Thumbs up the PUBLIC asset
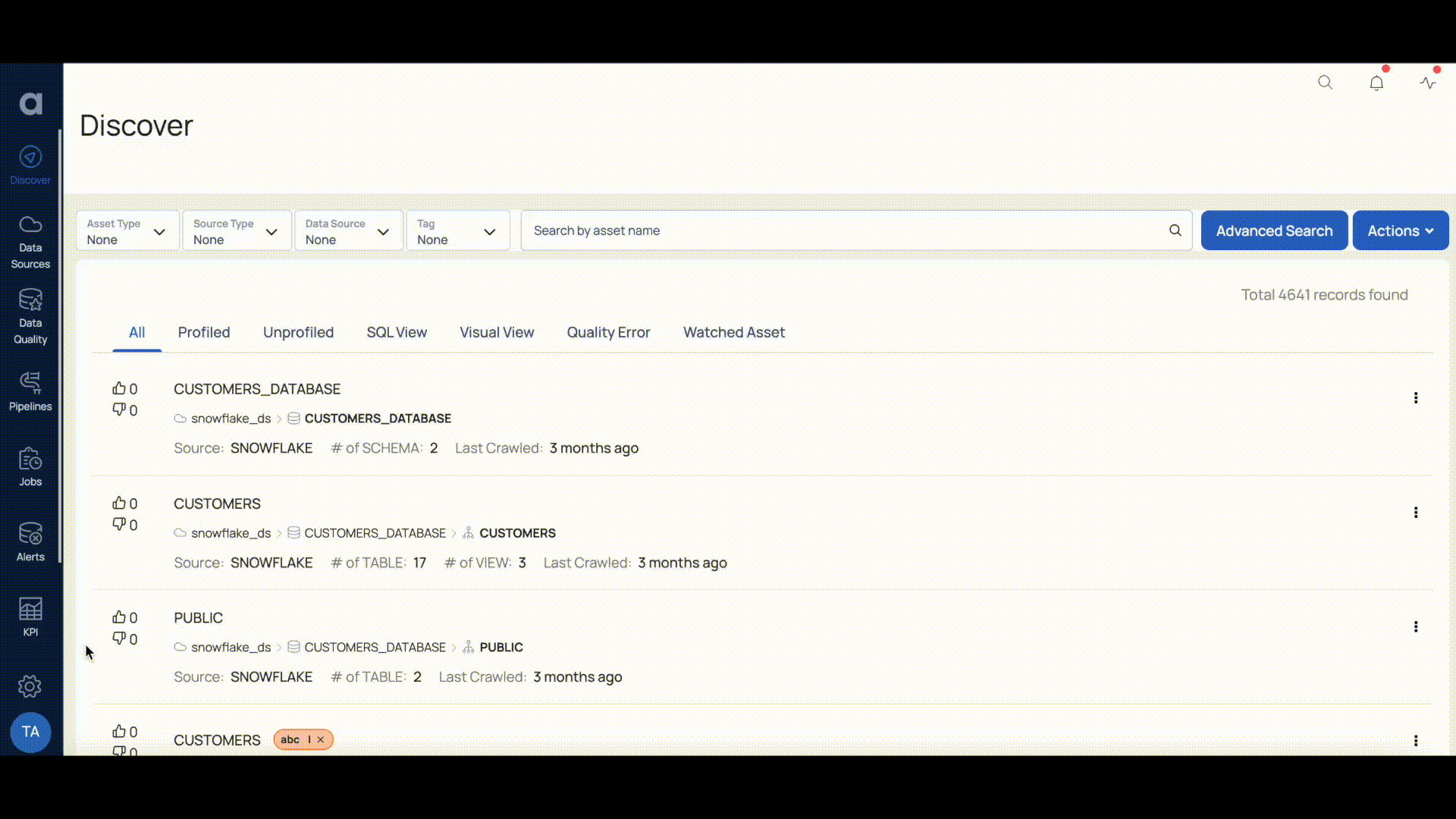This screenshot has width=1456, height=819. coord(119,617)
